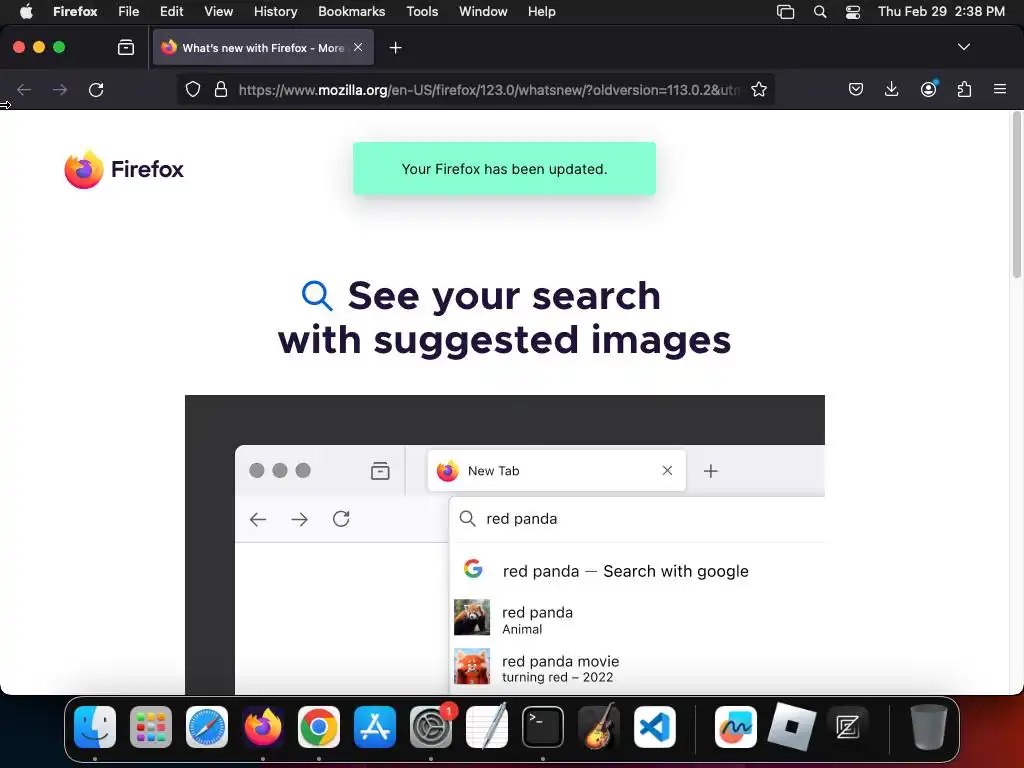Open the Help menu
Screen dimensions: 1024x768
coord(541,11)
